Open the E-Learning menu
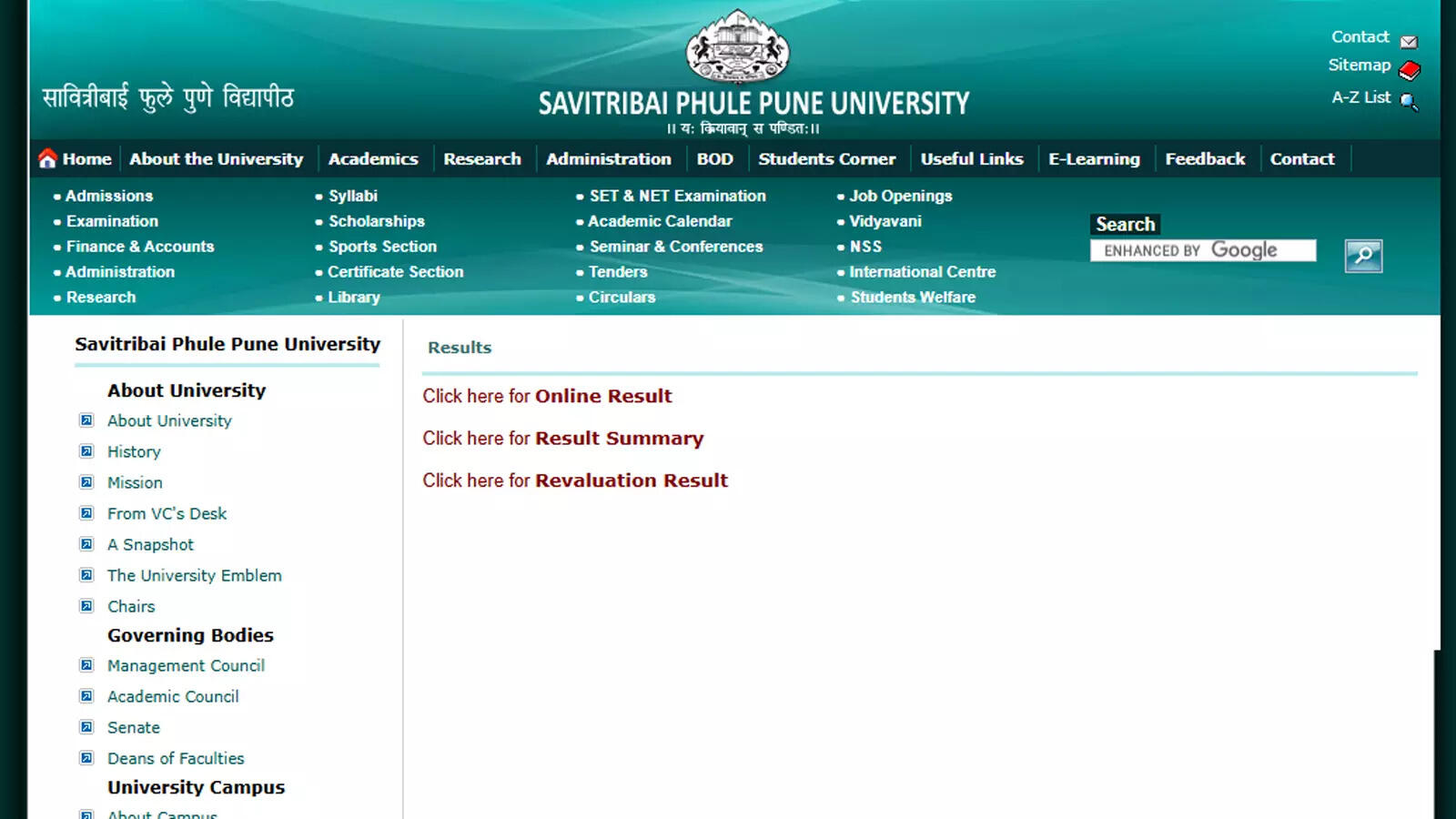Viewport: 1456px width, 819px height. click(1094, 158)
